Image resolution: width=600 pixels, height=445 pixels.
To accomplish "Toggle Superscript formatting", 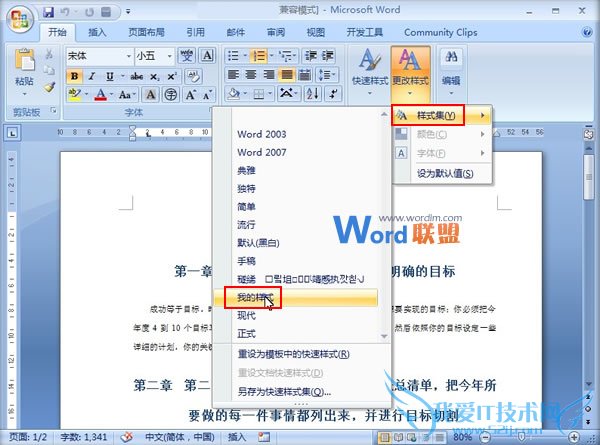I will coord(172,77).
